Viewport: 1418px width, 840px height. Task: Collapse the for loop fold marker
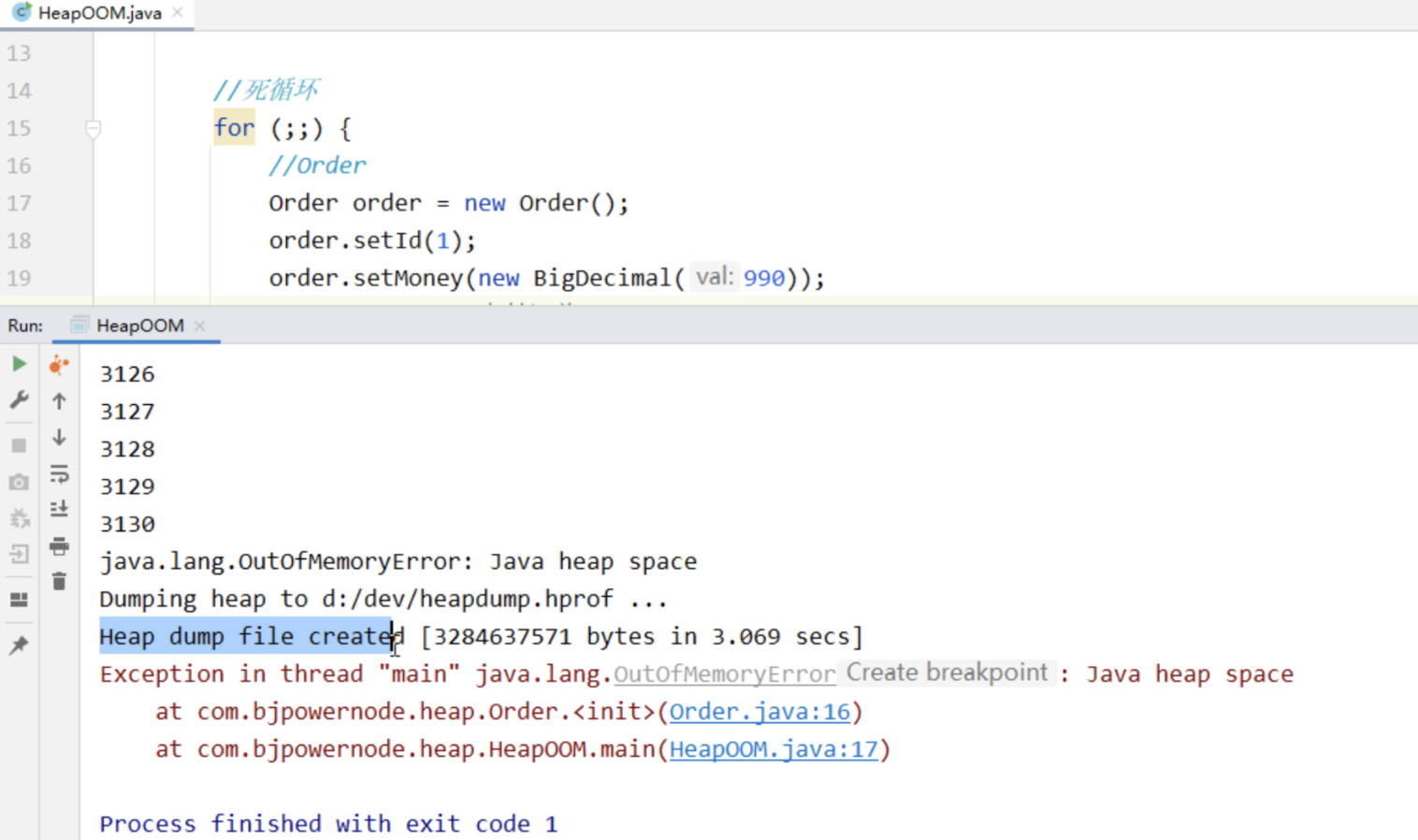tap(93, 128)
